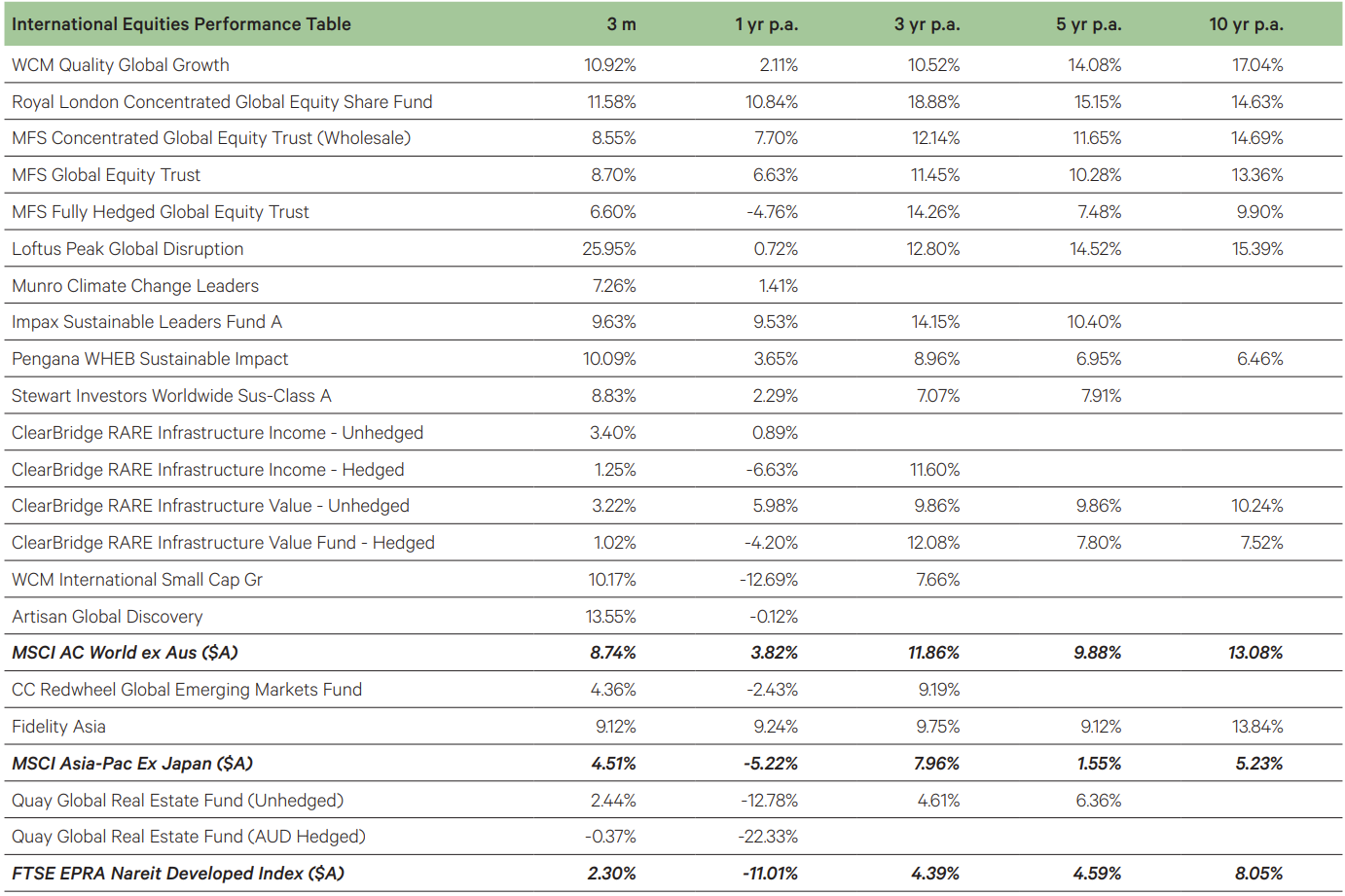
Task: Select the -4.76% value for MFS Fully Hedged
Action: coord(773,212)
